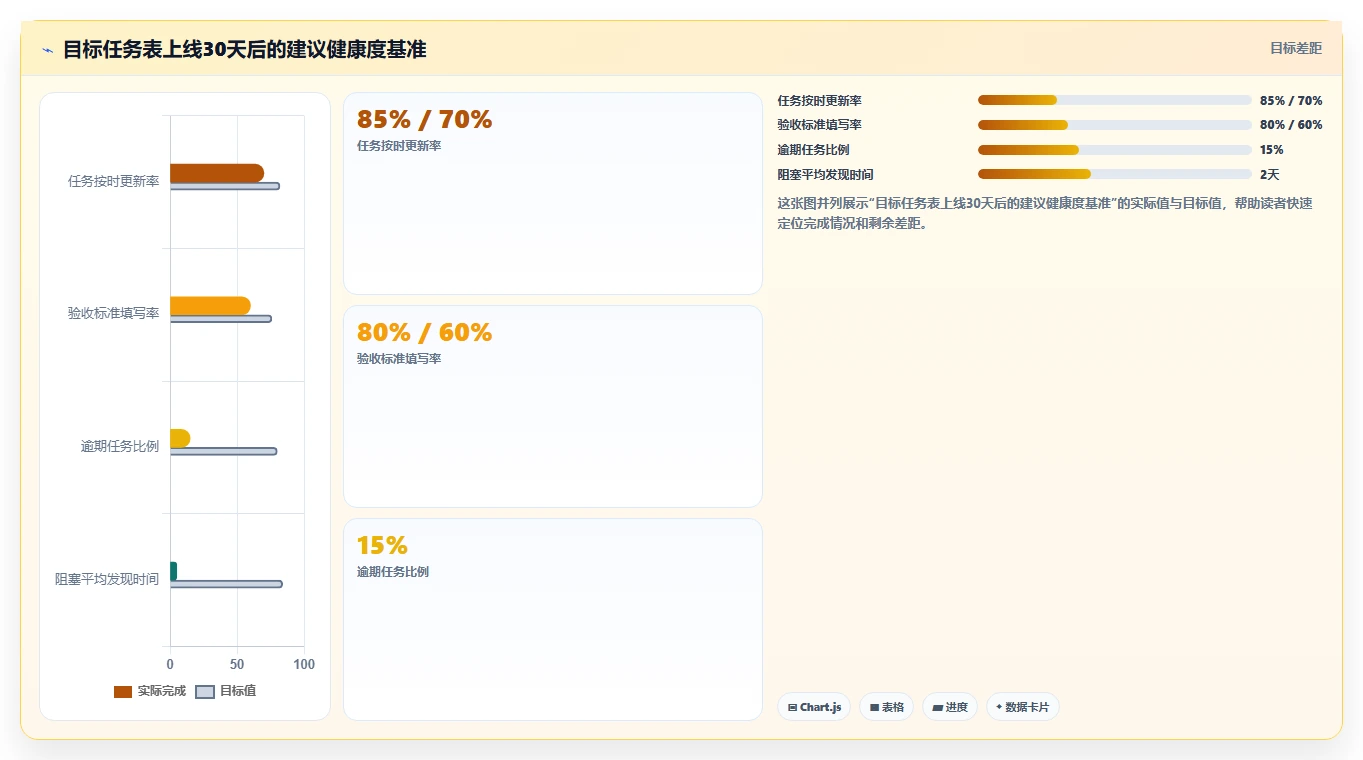1363x760 pixels.
Task: Toggle the 实际完成 legend swatch
Action: [x=123, y=692]
